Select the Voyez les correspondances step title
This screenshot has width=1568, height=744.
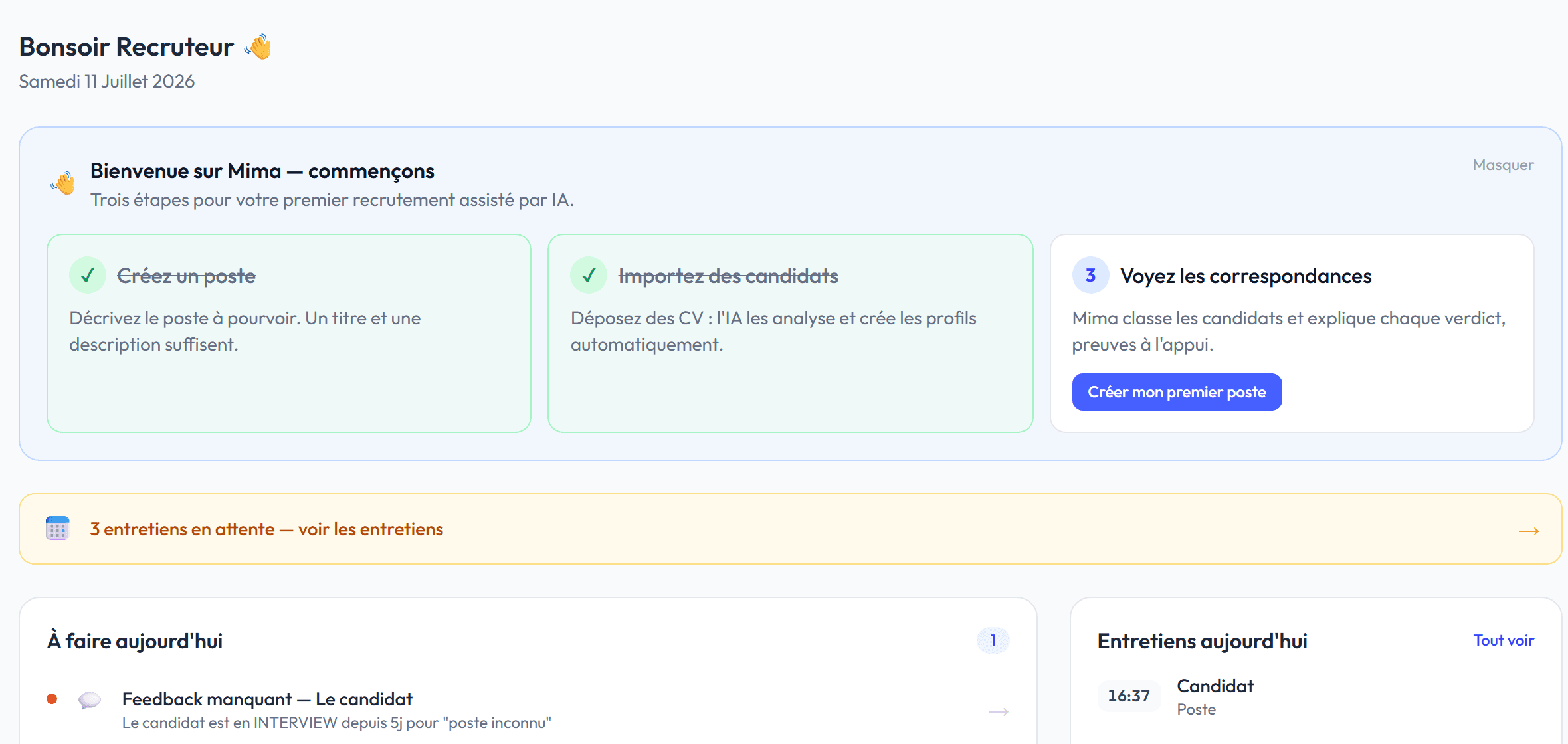(1246, 276)
